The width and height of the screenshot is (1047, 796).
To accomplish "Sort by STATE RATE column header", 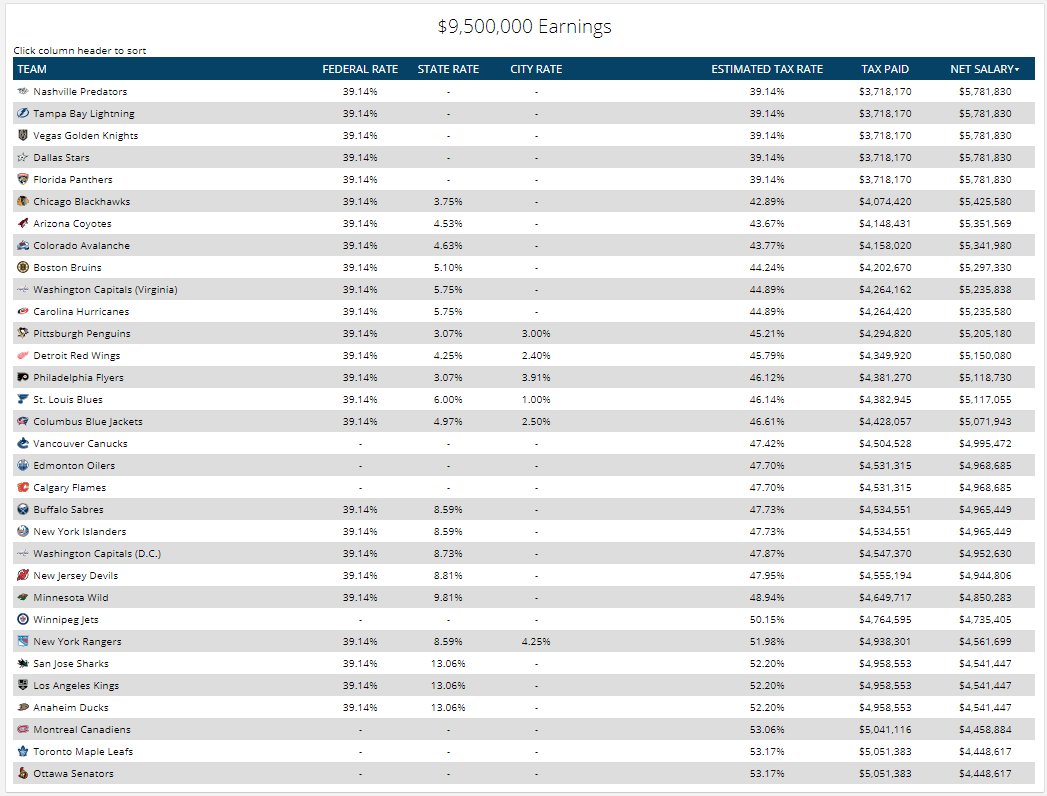I will point(448,69).
